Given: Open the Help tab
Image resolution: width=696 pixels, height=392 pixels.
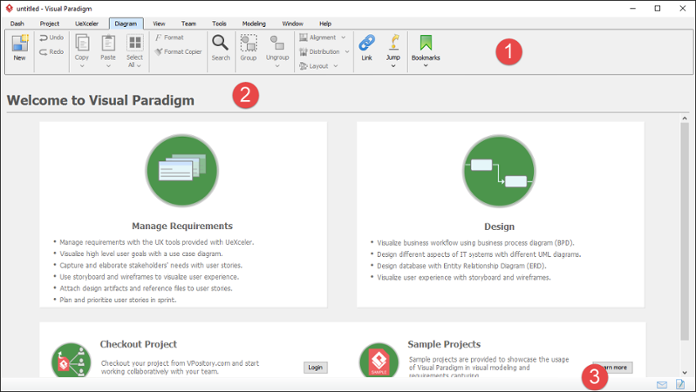Looking at the screenshot, I should 325,24.
